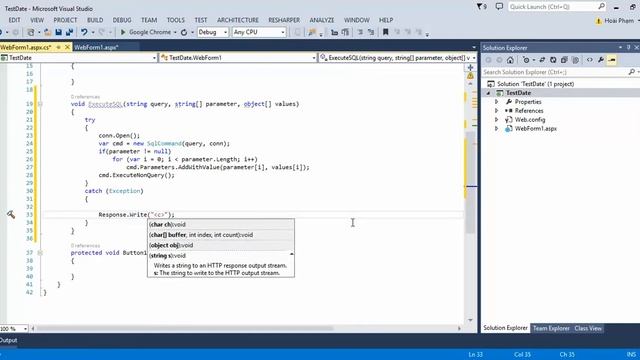
Task: Click the find-in-files icon in toolbar
Action: click(312, 32)
